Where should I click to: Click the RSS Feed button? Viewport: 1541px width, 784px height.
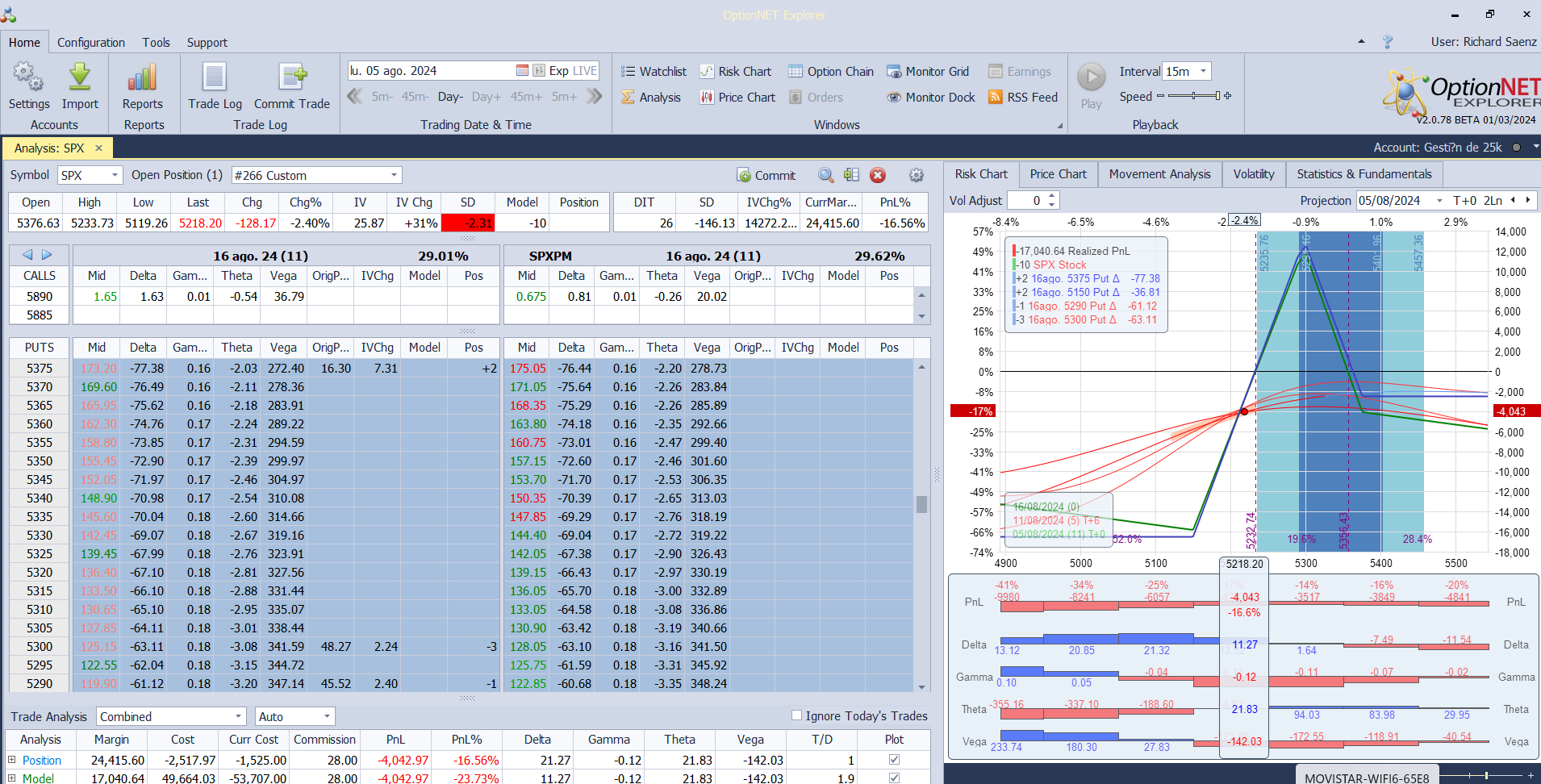point(1023,98)
